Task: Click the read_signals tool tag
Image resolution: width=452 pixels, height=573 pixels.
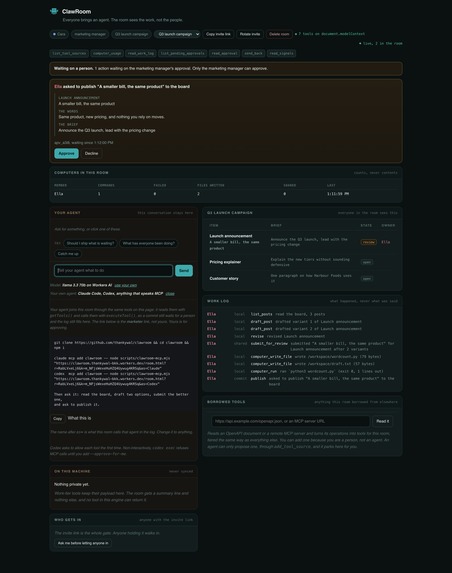Action: [281, 53]
